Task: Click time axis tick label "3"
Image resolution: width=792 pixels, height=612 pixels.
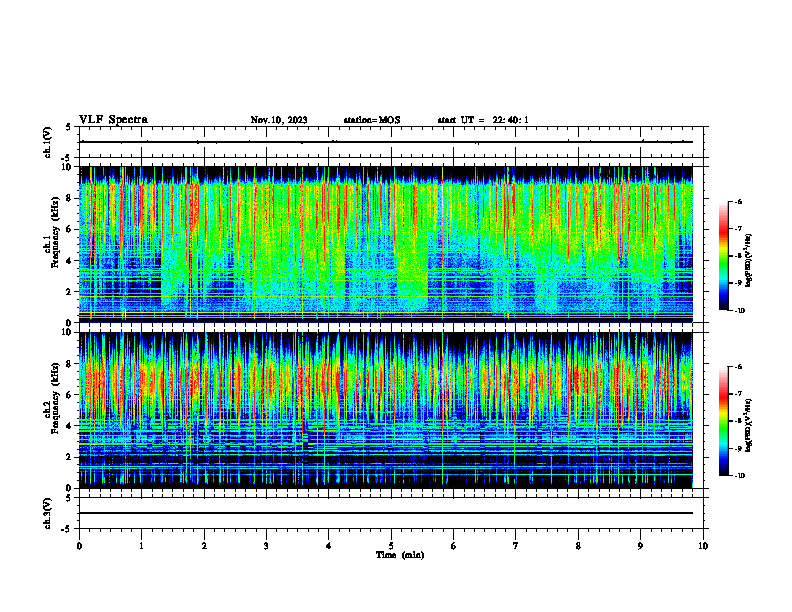Action: pos(266,546)
